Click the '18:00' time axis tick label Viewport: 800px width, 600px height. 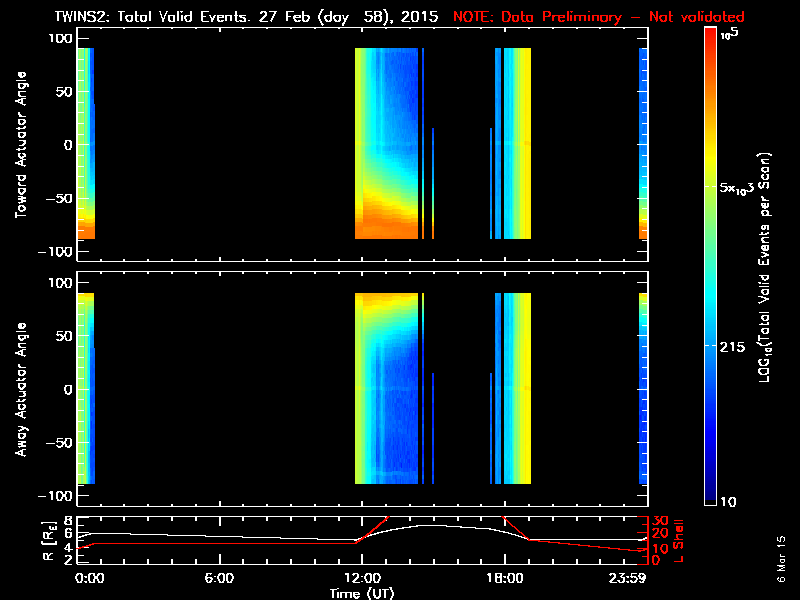(x=504, y=579)
